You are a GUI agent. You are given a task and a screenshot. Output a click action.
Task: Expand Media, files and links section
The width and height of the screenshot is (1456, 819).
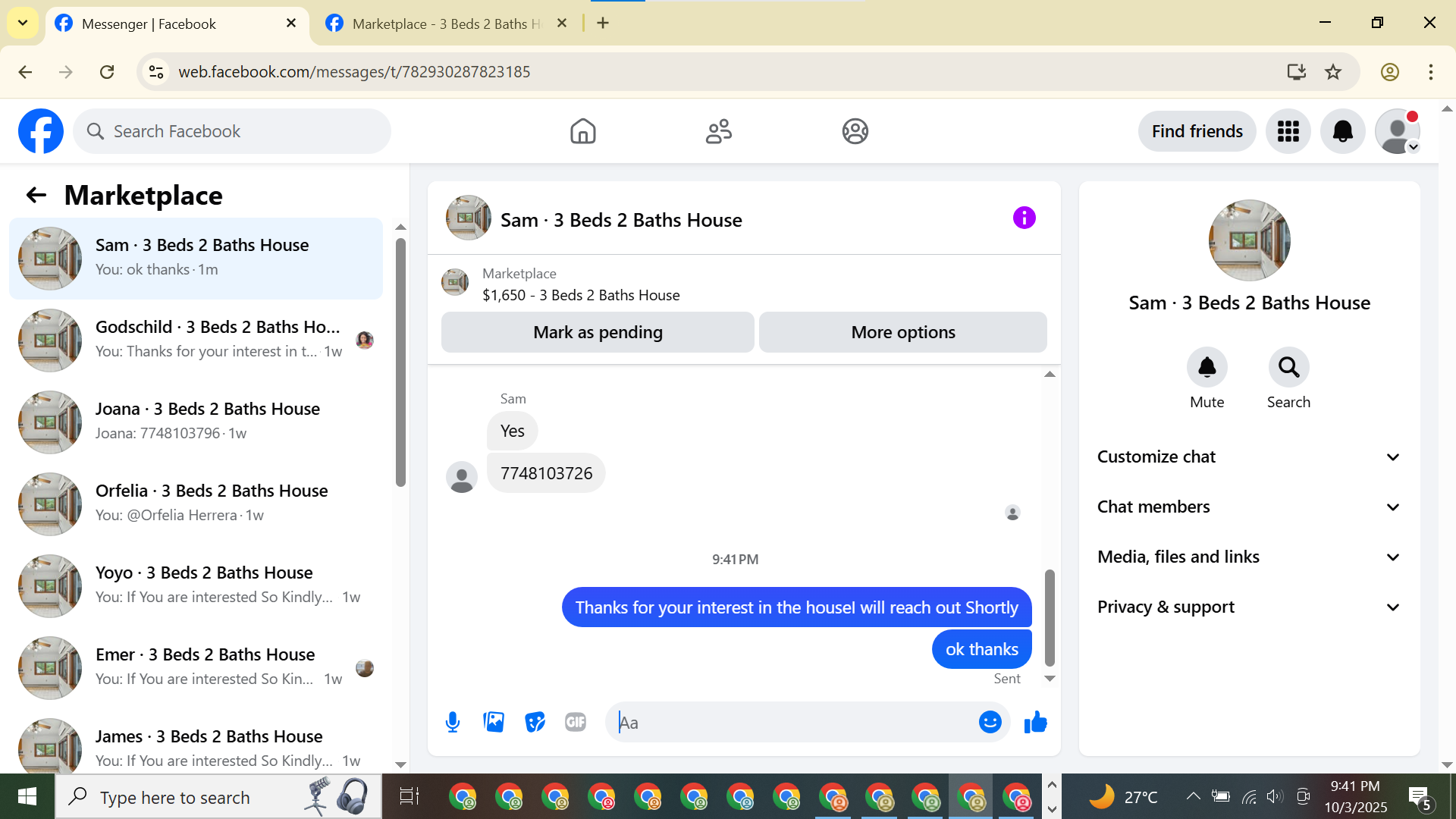1249,557
